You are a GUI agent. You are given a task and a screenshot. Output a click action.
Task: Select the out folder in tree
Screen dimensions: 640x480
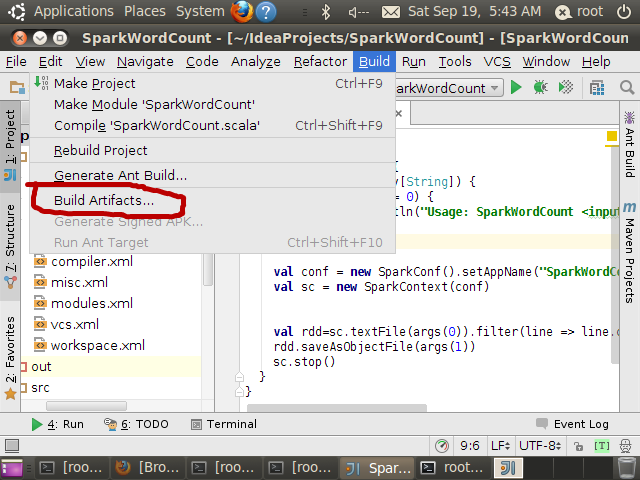click(41, 367)
